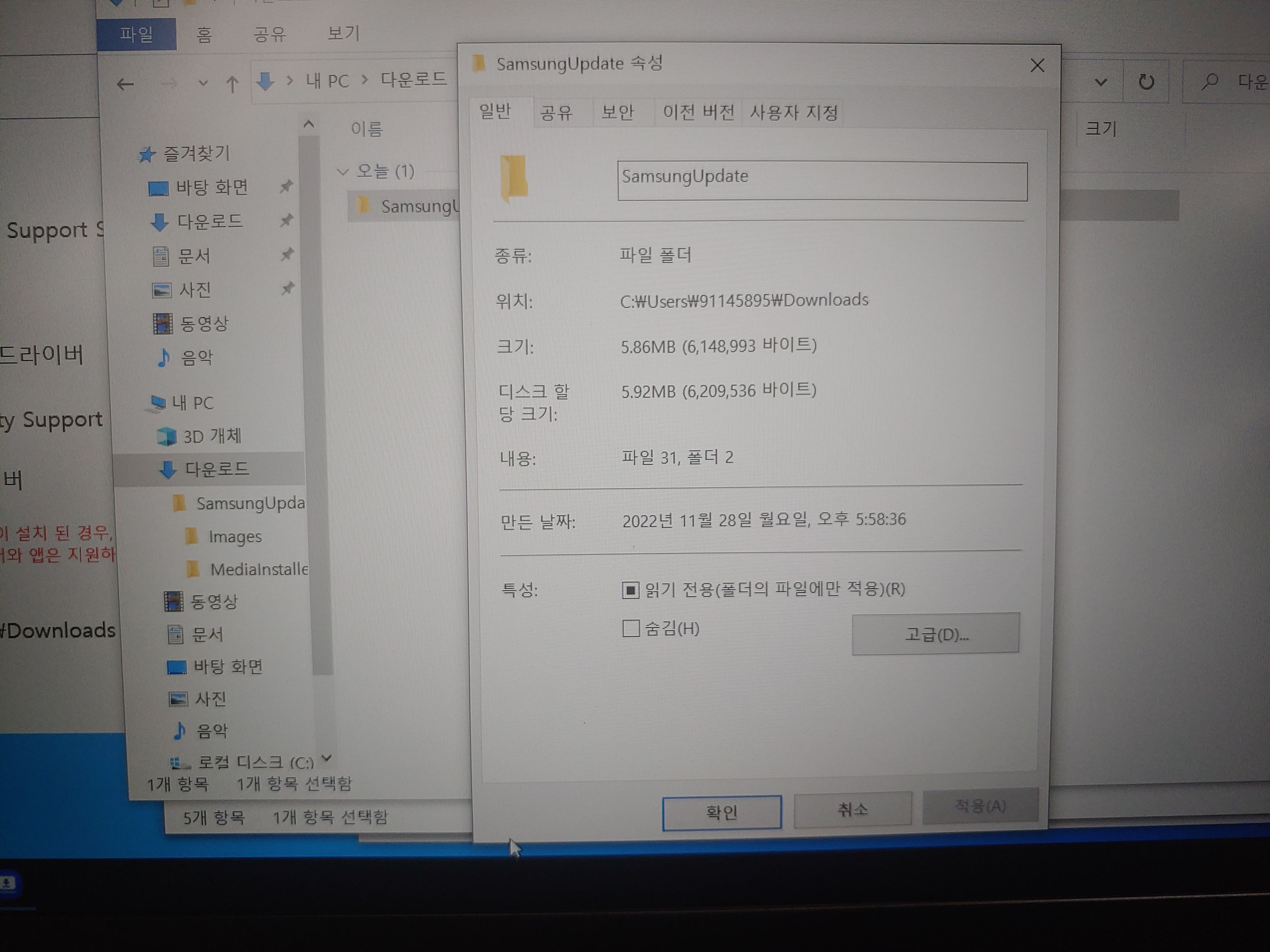1270x952 pixels.
Task: Collapse the Today (1) group
Action: pyautogui.click(x=343, y=172)
